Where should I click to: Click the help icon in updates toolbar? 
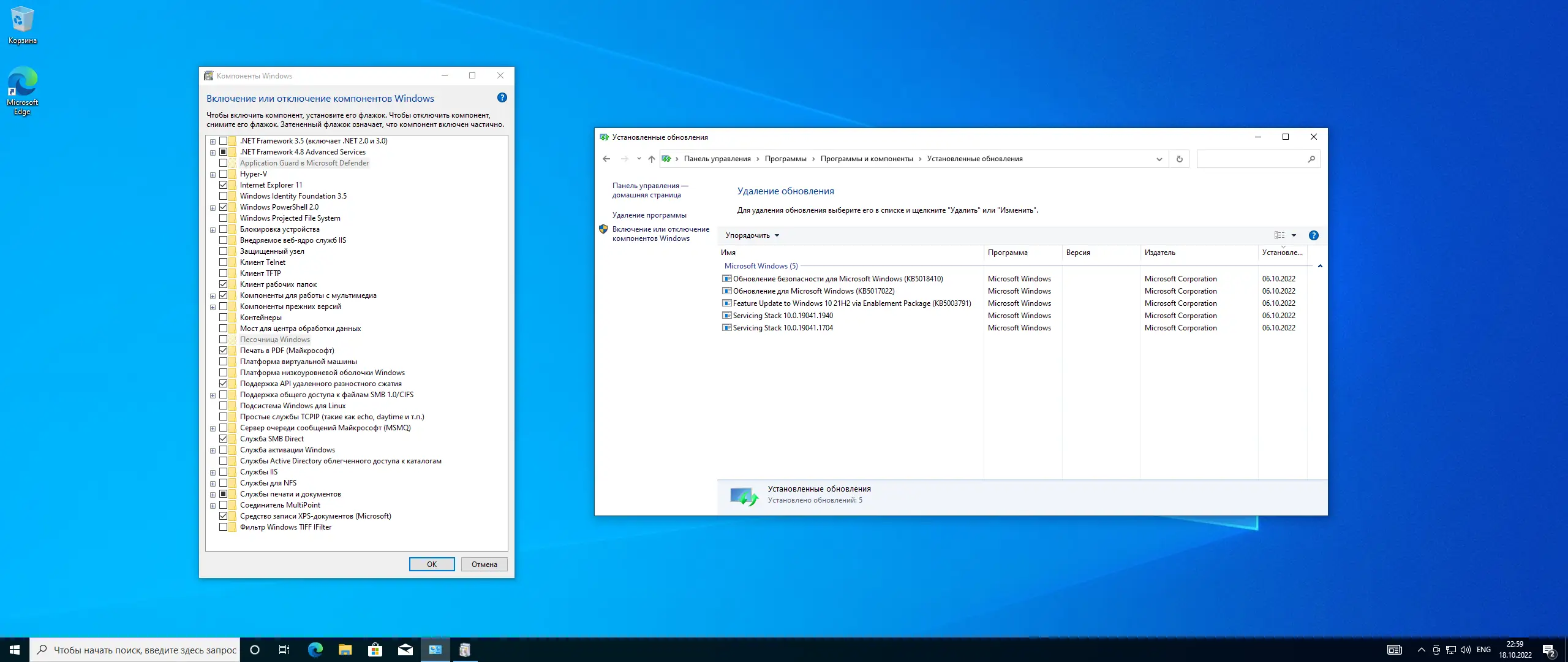pyautogui.click(x=1313, y=235)
